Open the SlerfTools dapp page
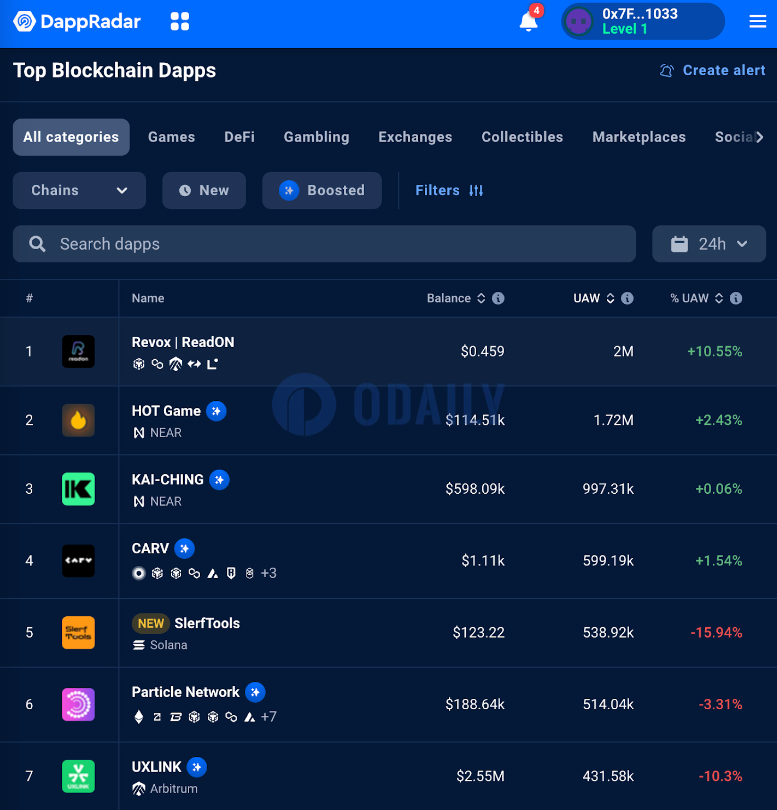777x810 pixels. point(207,624)
